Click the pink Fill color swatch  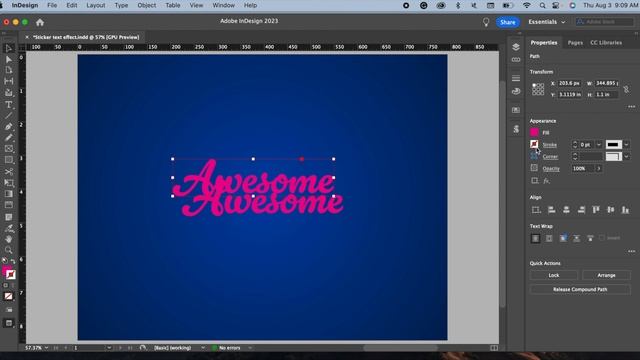534,132
